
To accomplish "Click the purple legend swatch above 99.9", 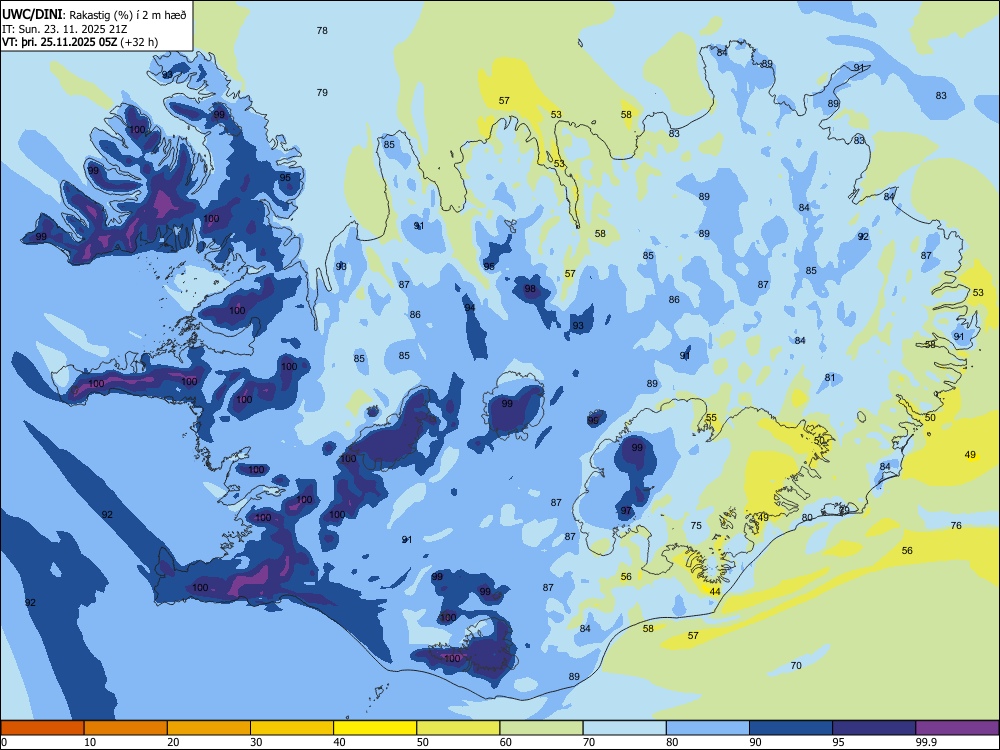I will (x=957, y=728).
